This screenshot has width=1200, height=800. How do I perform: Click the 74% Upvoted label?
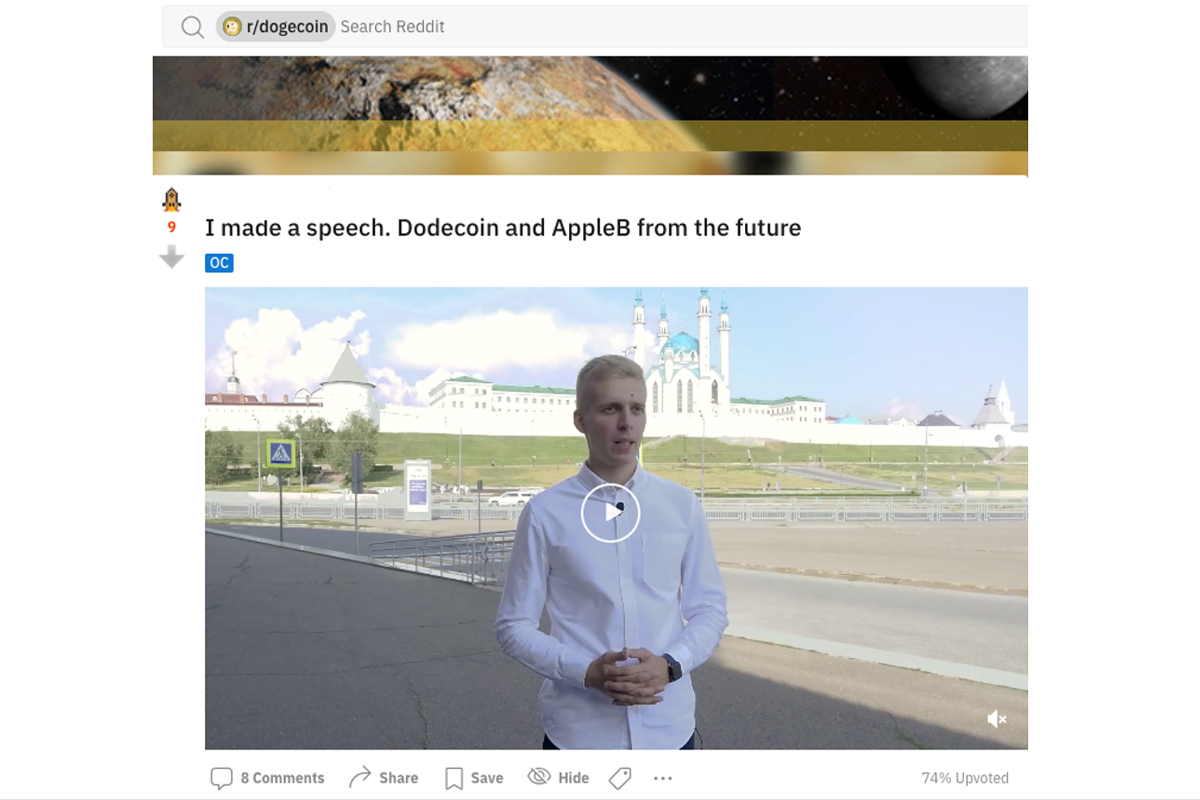tap(965, 778)
